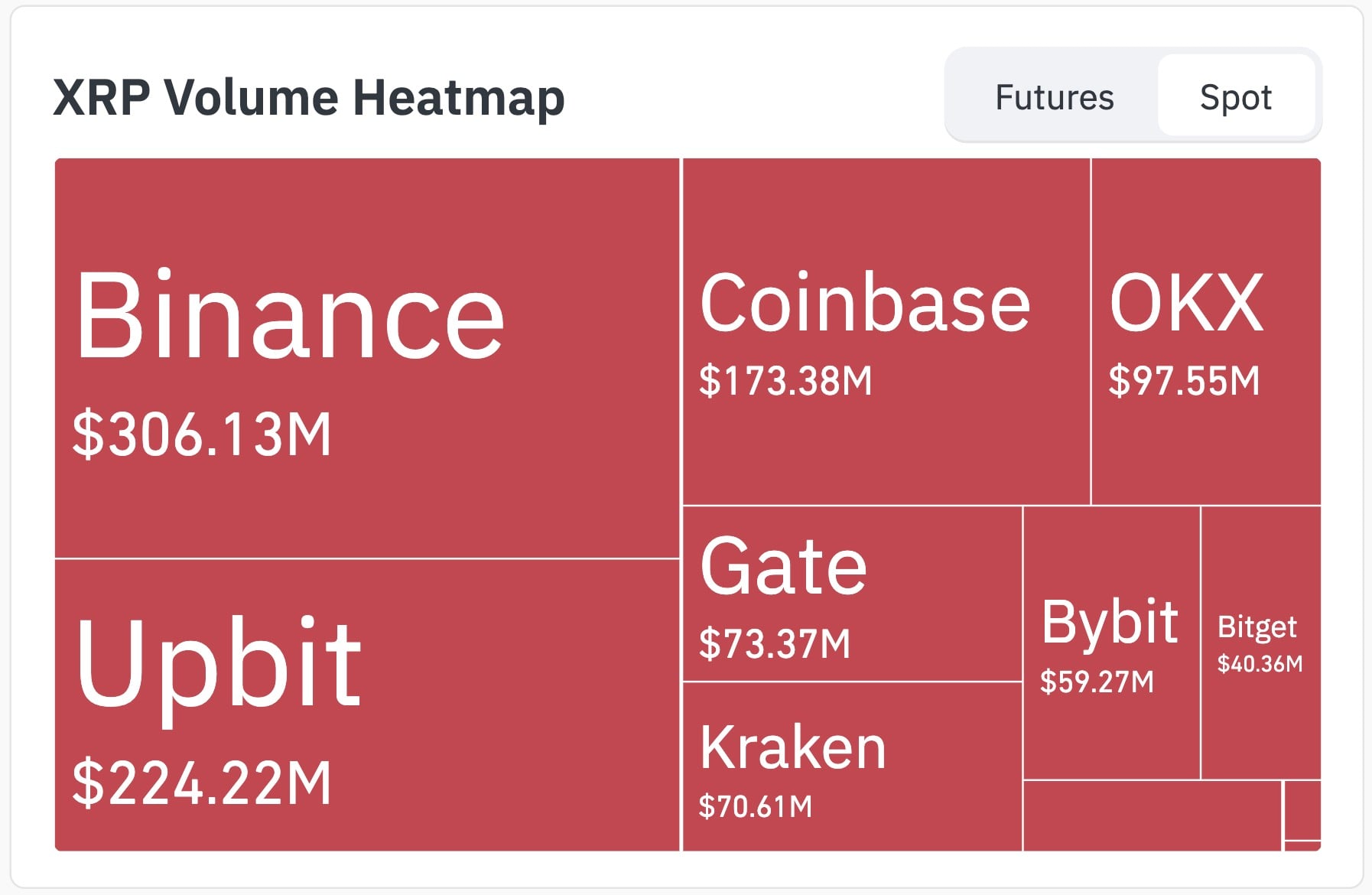Switch to the Futures tab
Screen dimensions: 1372x895
(1054, 97)
